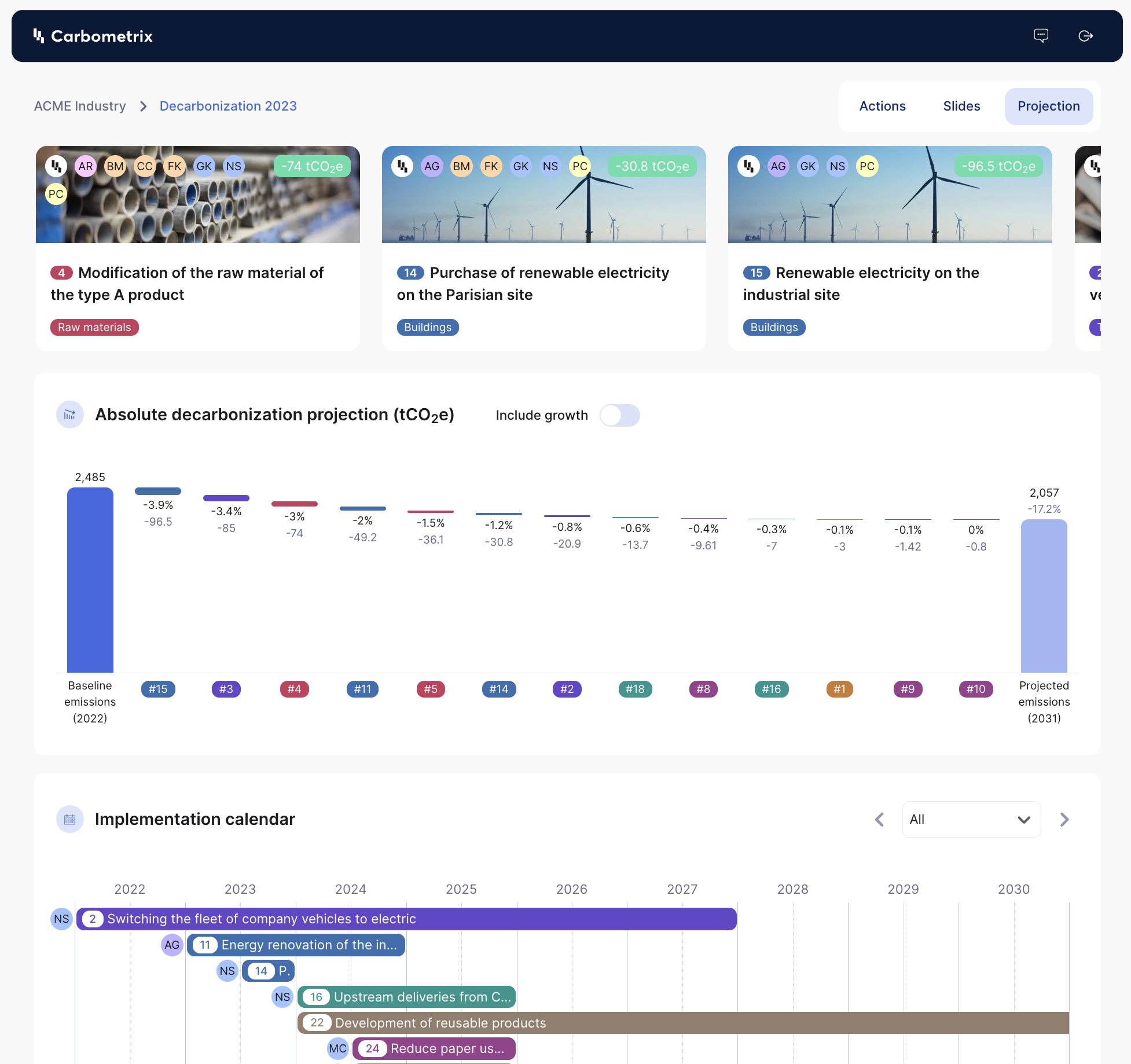Click the PC avatar on raw material card
Viewport: 1131px width, 1064px height.
point(56,194)
